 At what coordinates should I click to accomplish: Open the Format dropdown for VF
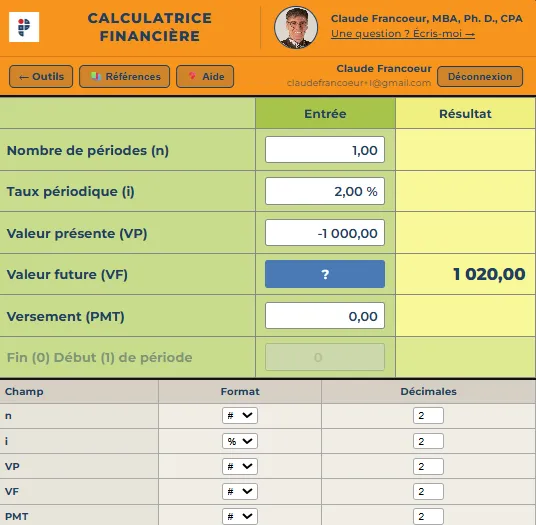[240, 492]
